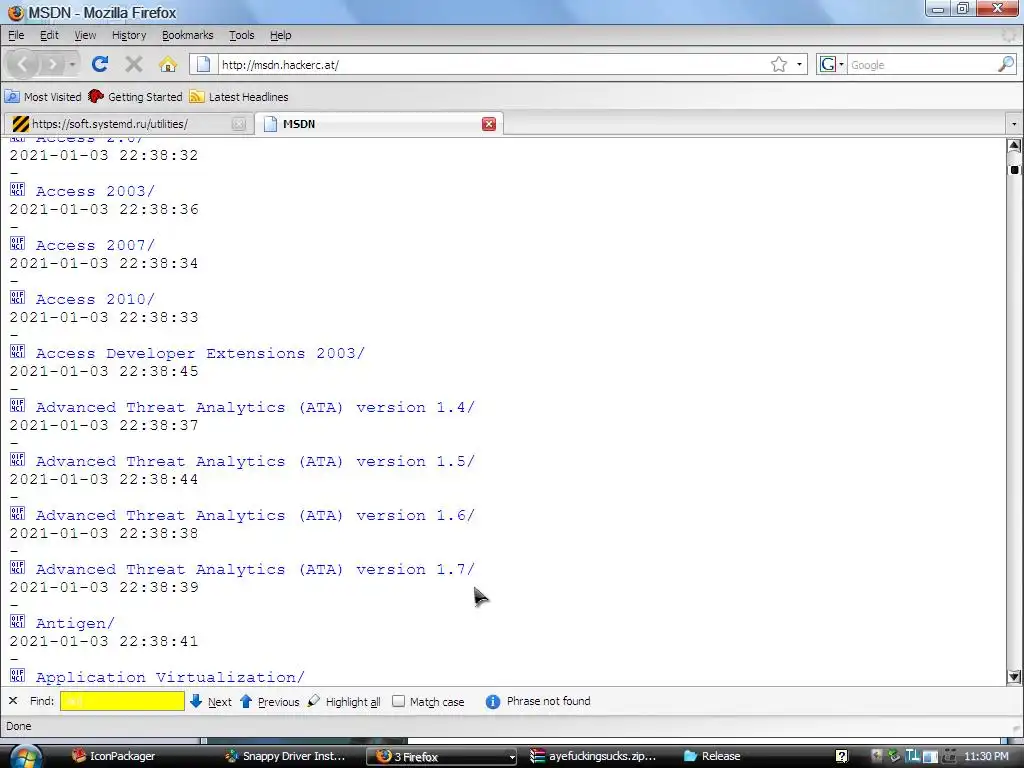Close the Find bar
1024x768 pixels.
pos(13,701)
